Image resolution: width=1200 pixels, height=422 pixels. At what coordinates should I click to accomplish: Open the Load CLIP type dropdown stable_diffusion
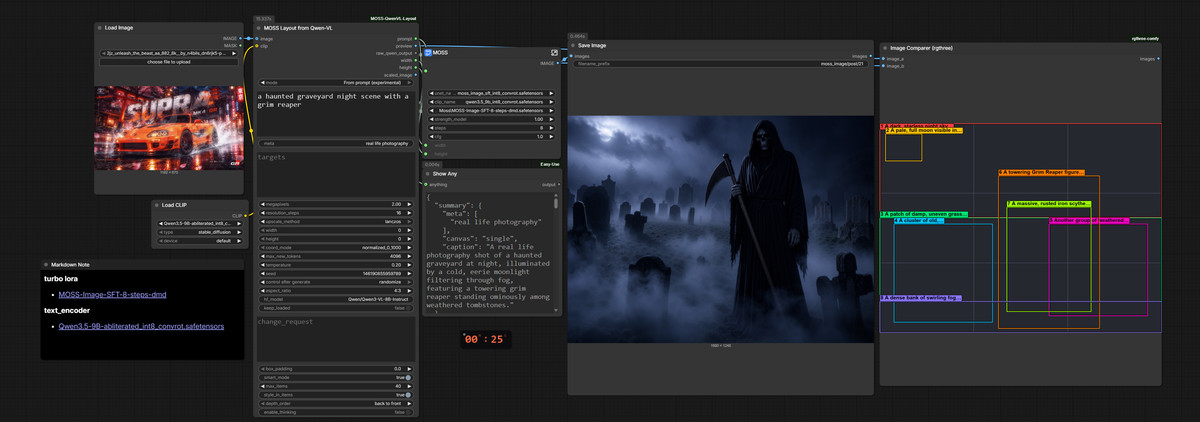pyautogui.click(x=198, y=232)
